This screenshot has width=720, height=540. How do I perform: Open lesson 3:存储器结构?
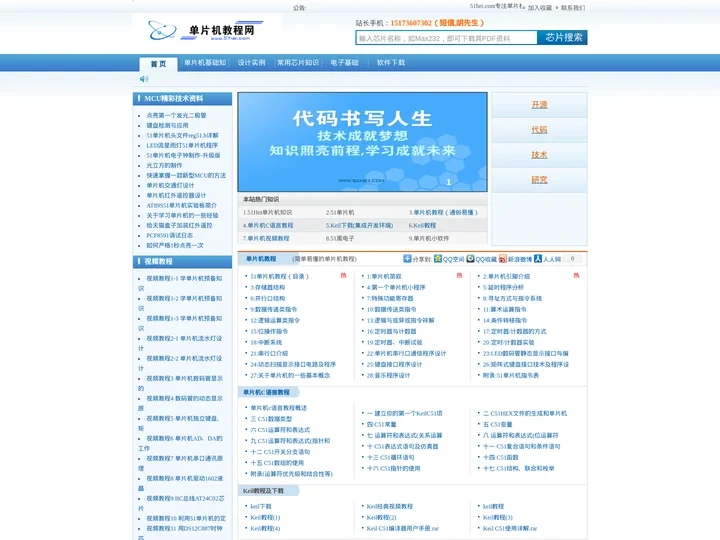point(267,287)
